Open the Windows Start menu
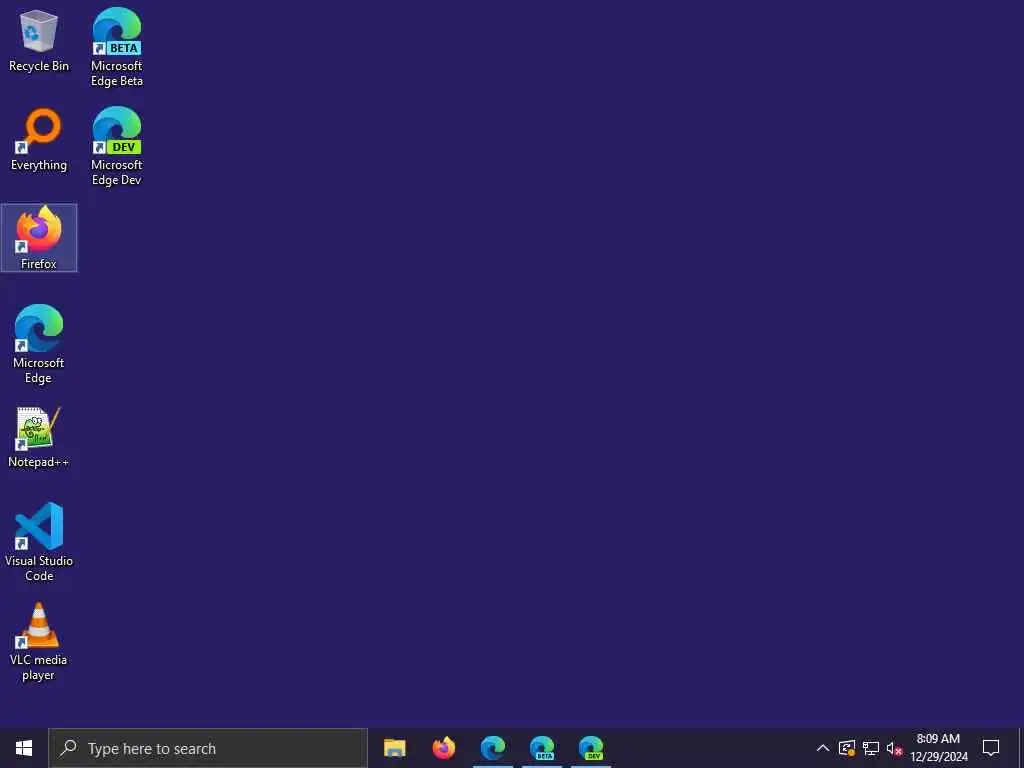 pyautogui.click(x=24, y=748)
